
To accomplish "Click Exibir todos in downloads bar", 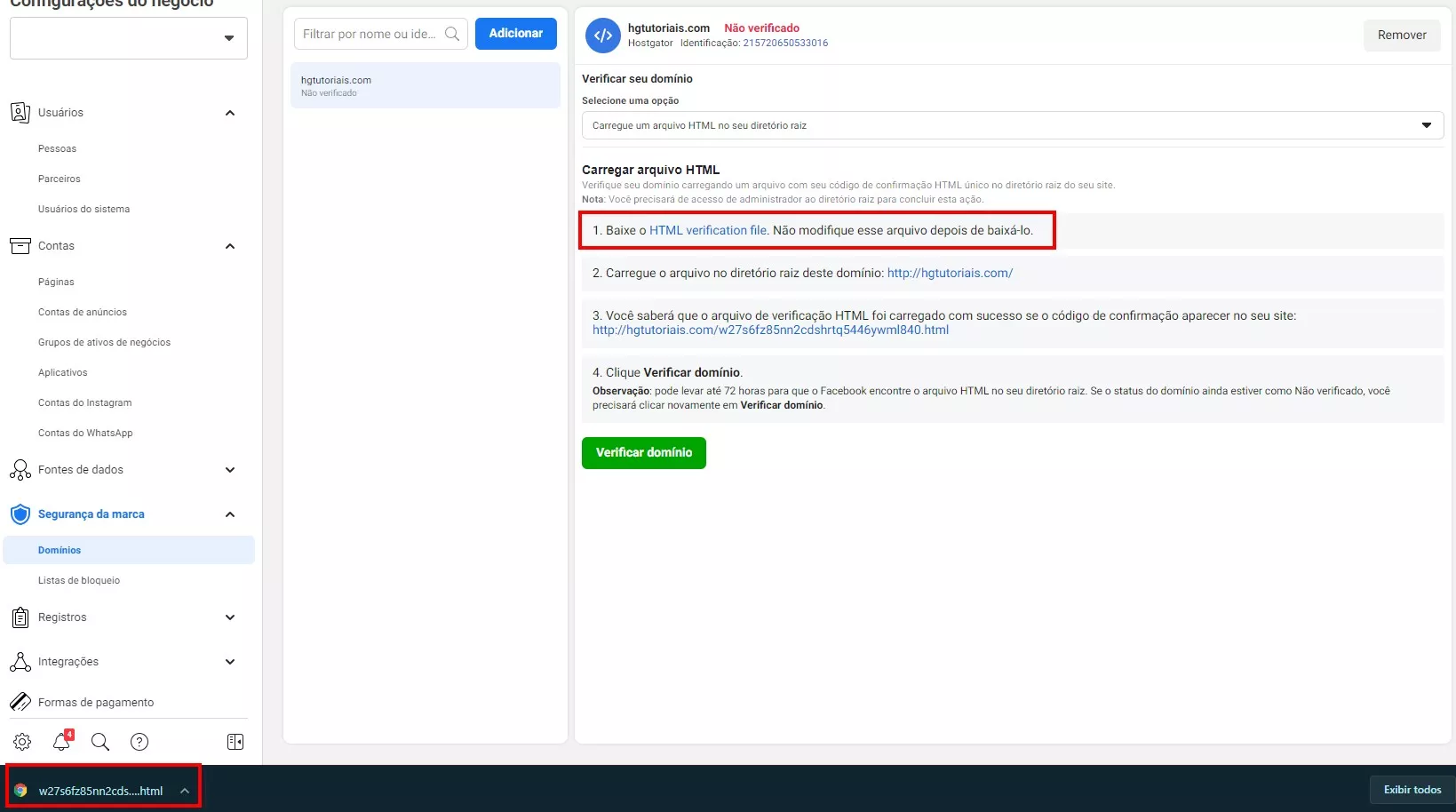I will click(1412, 790).
